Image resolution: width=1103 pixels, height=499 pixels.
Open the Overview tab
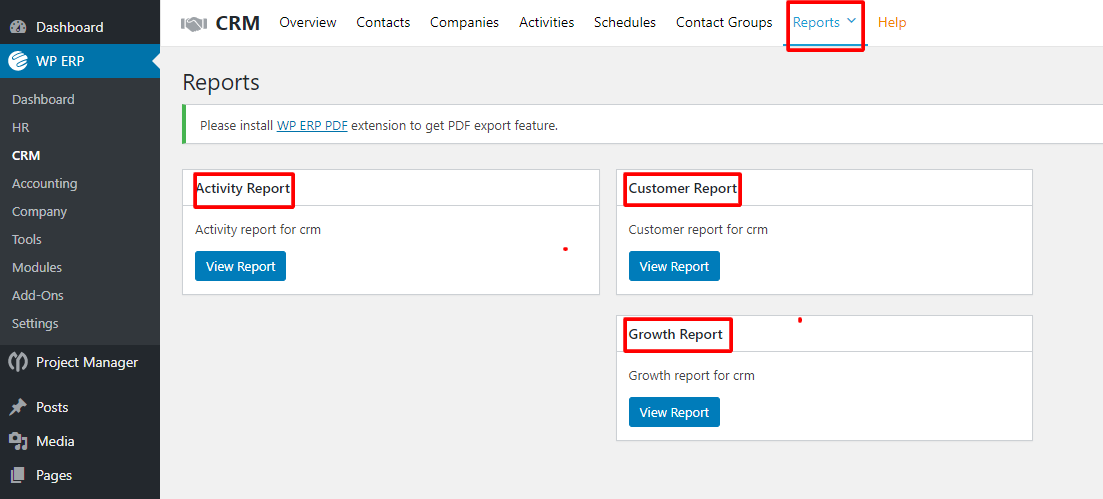coord(307,23)
